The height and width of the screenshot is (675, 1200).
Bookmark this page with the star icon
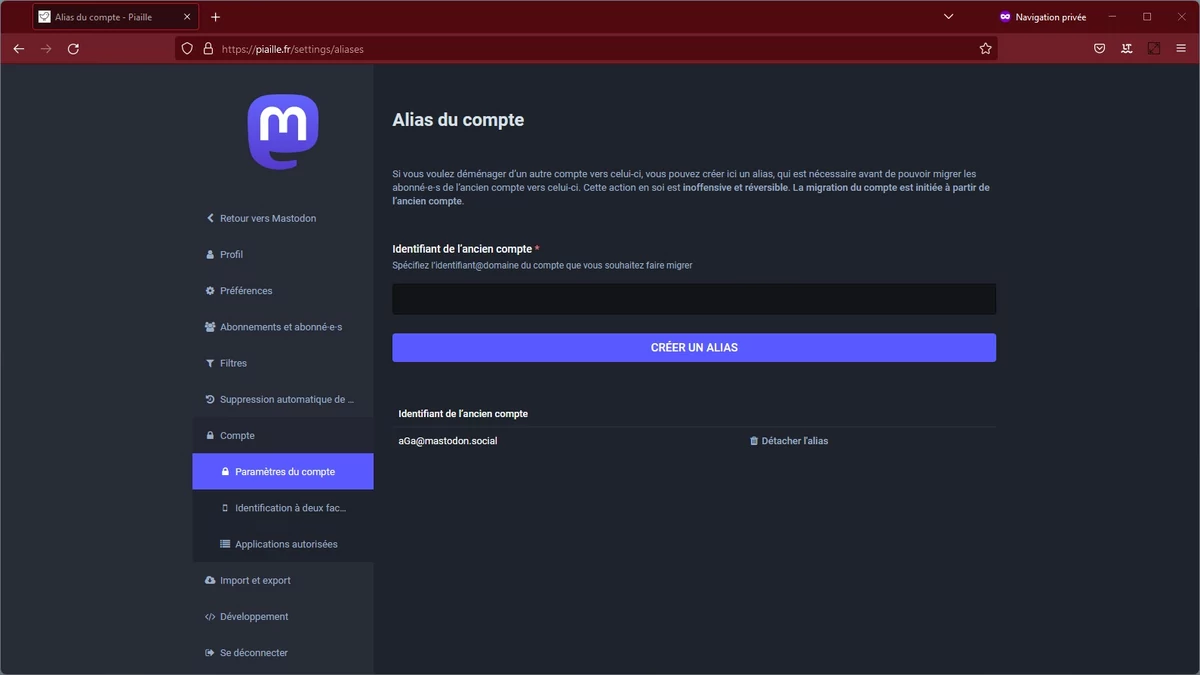coord(985,48)
